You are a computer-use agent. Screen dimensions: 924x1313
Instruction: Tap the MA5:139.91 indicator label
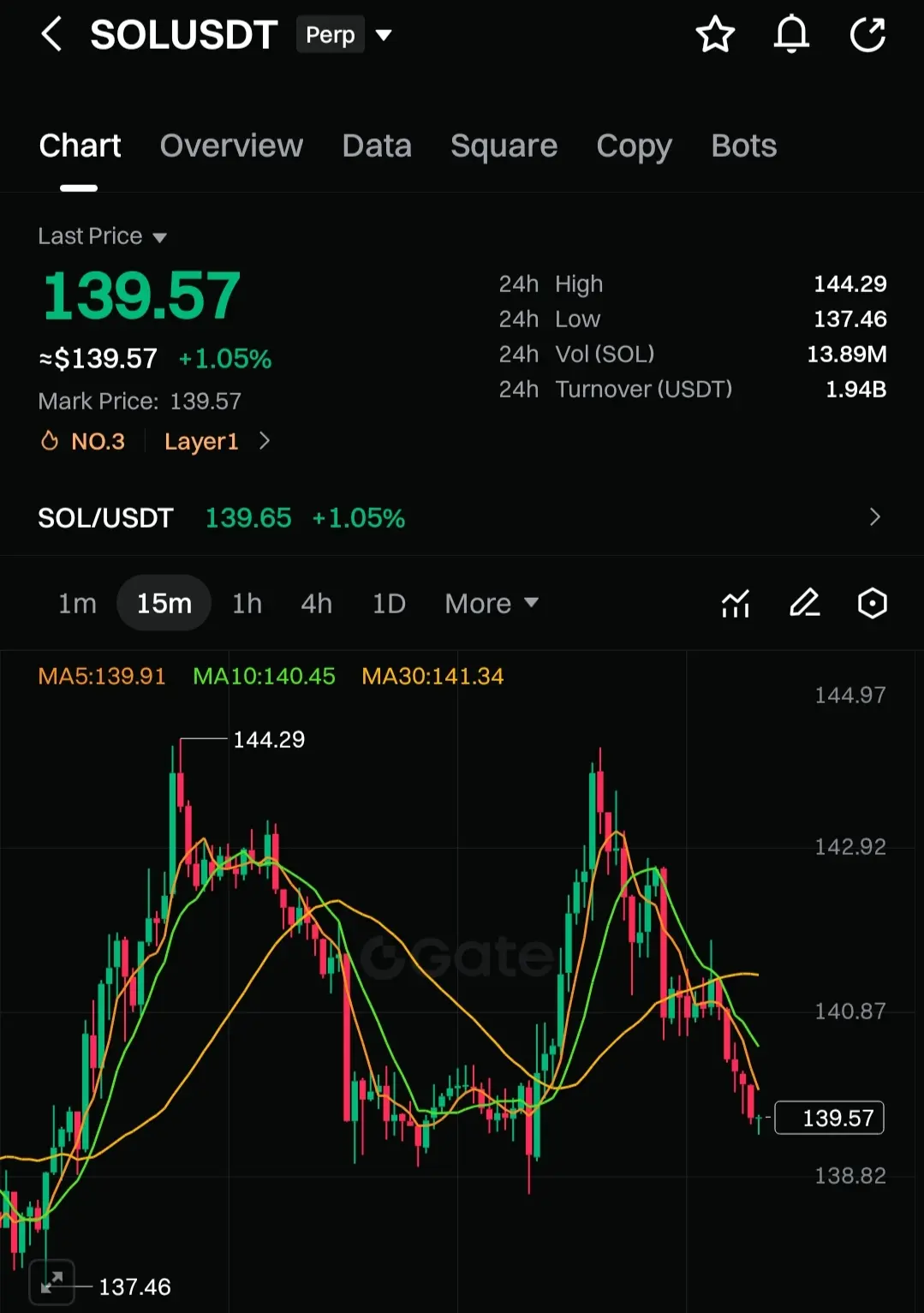tap(102, 676)
